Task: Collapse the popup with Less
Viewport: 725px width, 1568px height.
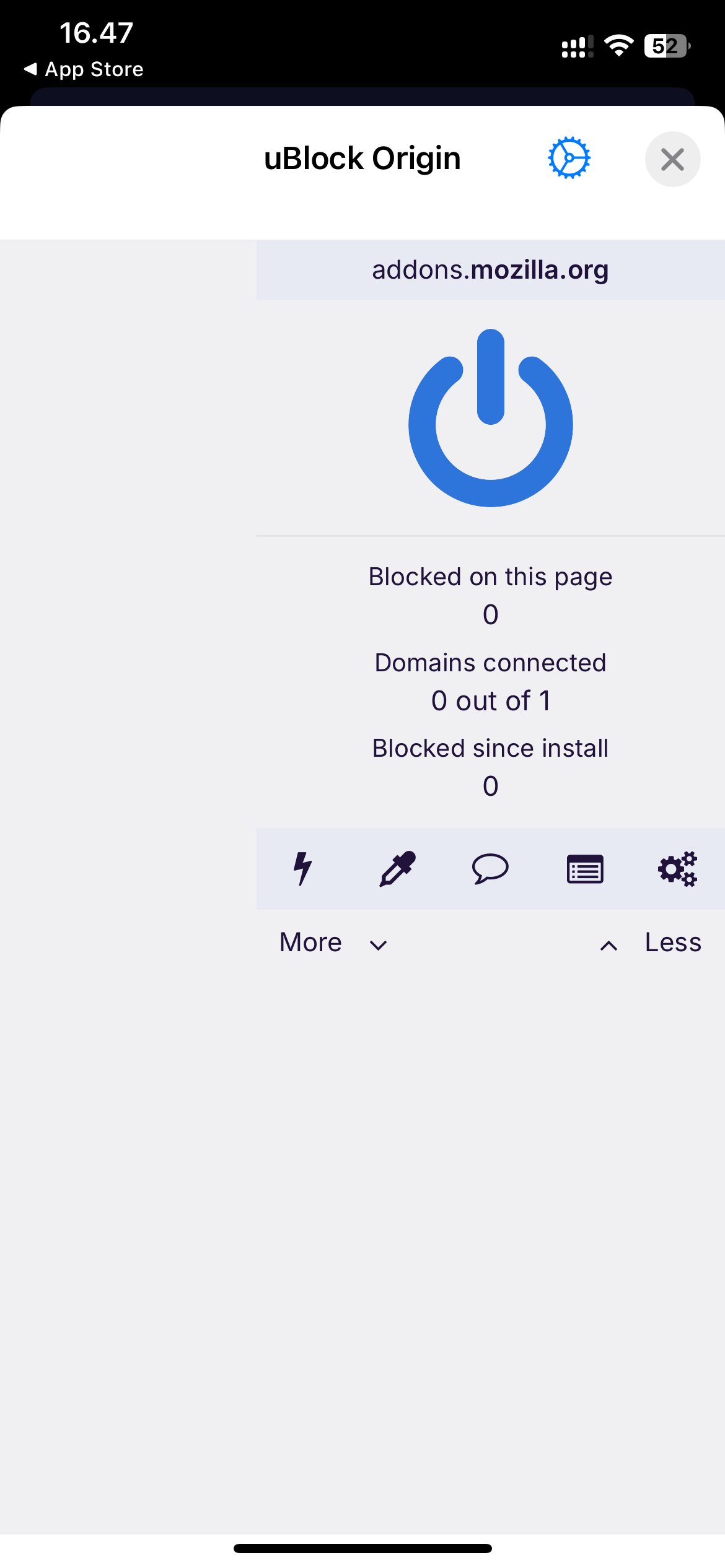Action: [651, 943]
